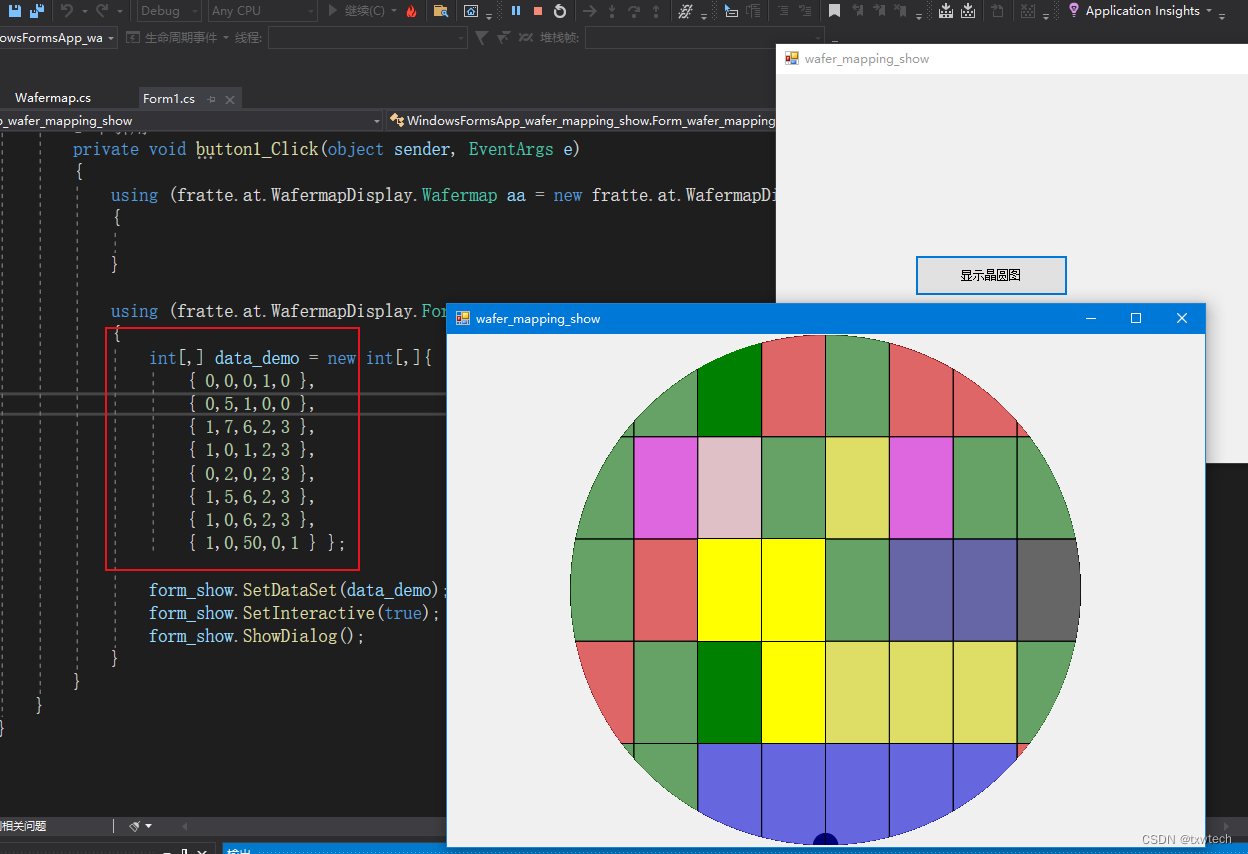Click the Restart debugging icon
The image size is (1248, 854).
point(560,11)
